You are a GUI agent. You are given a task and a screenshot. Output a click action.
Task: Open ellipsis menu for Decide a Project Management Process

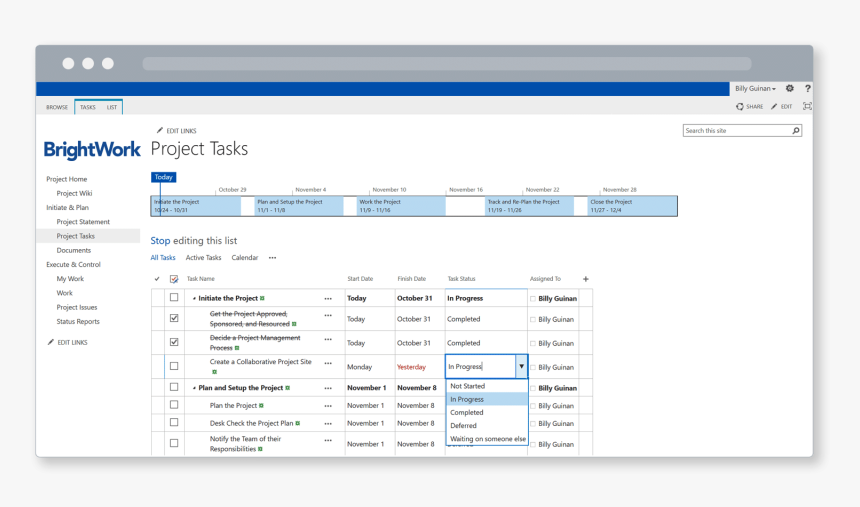(x=327, y=339)
